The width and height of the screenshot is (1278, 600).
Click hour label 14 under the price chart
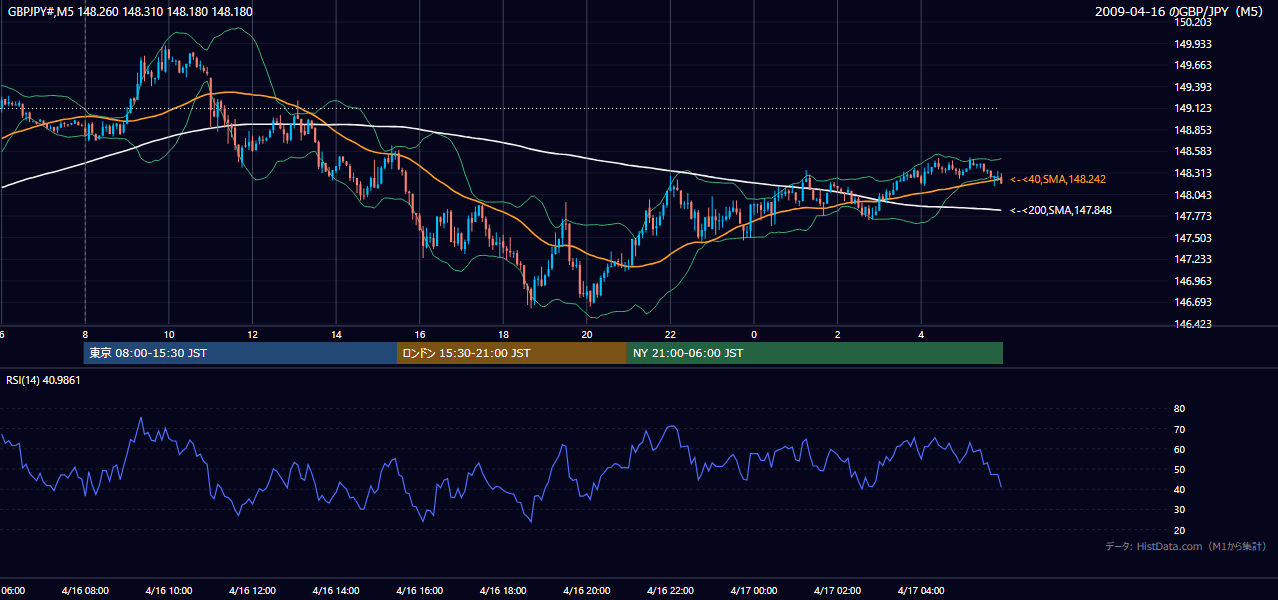coord(336,334)
